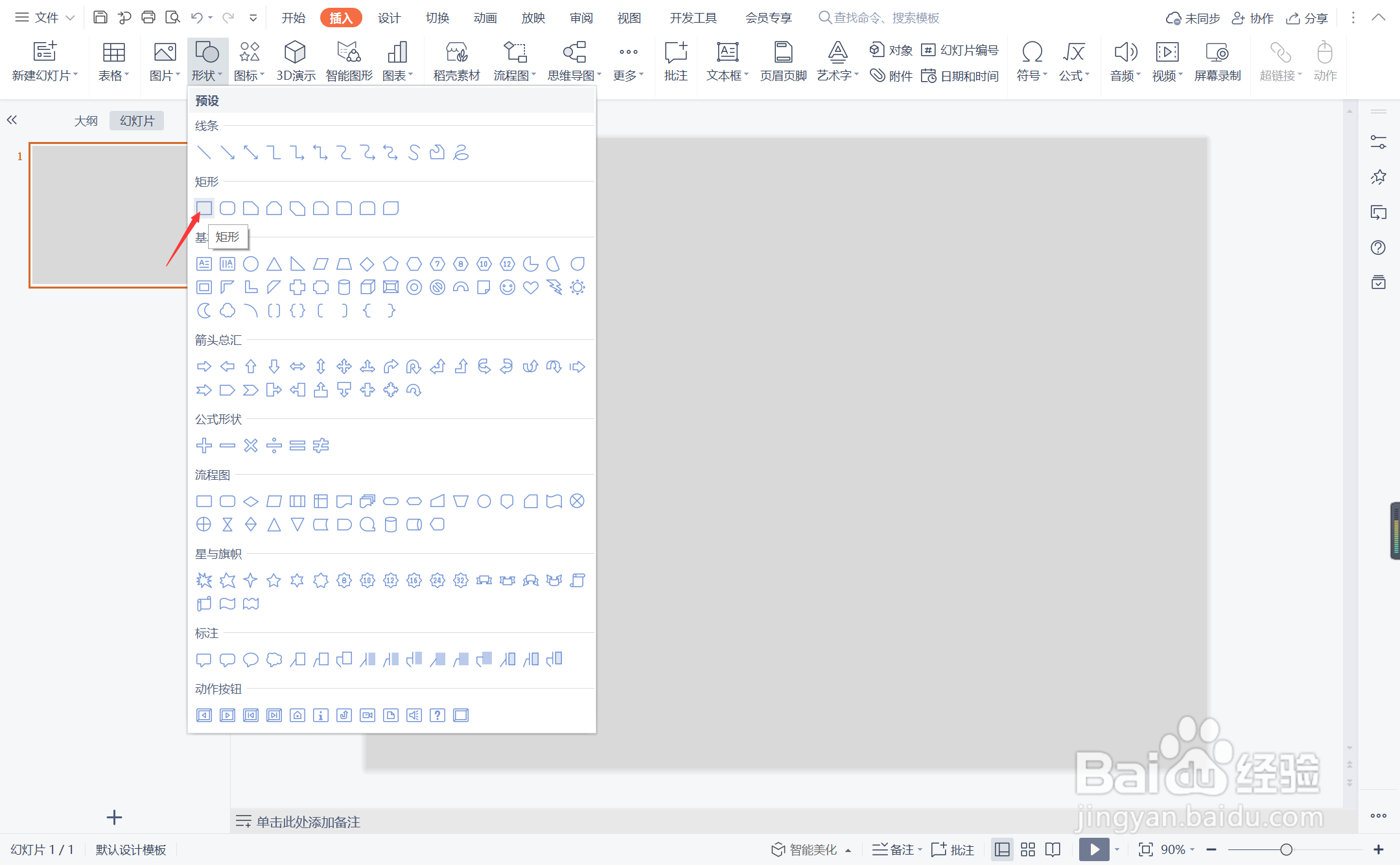The image size is (1400, 865).
Task: Open the 动画 animation tab
Action: pyautogui.click(x=485, y=18)
